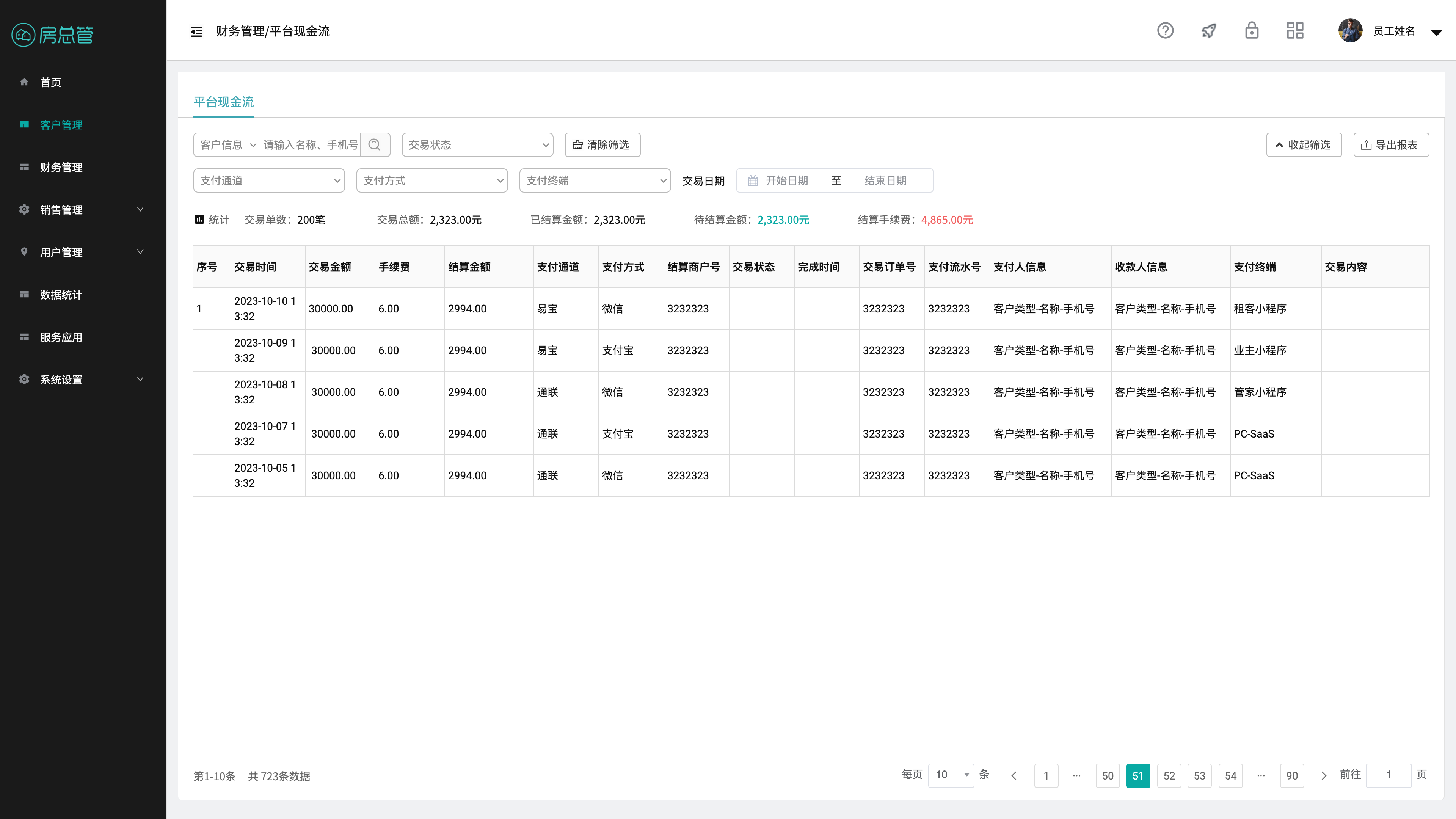
Task: Click the user avatar picture
Action: point(1350,30)
